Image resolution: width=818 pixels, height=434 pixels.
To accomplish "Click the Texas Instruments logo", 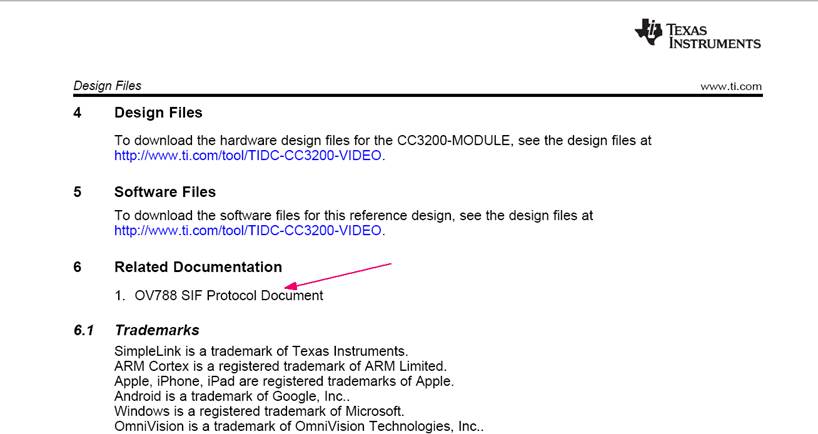I will 697,34.
